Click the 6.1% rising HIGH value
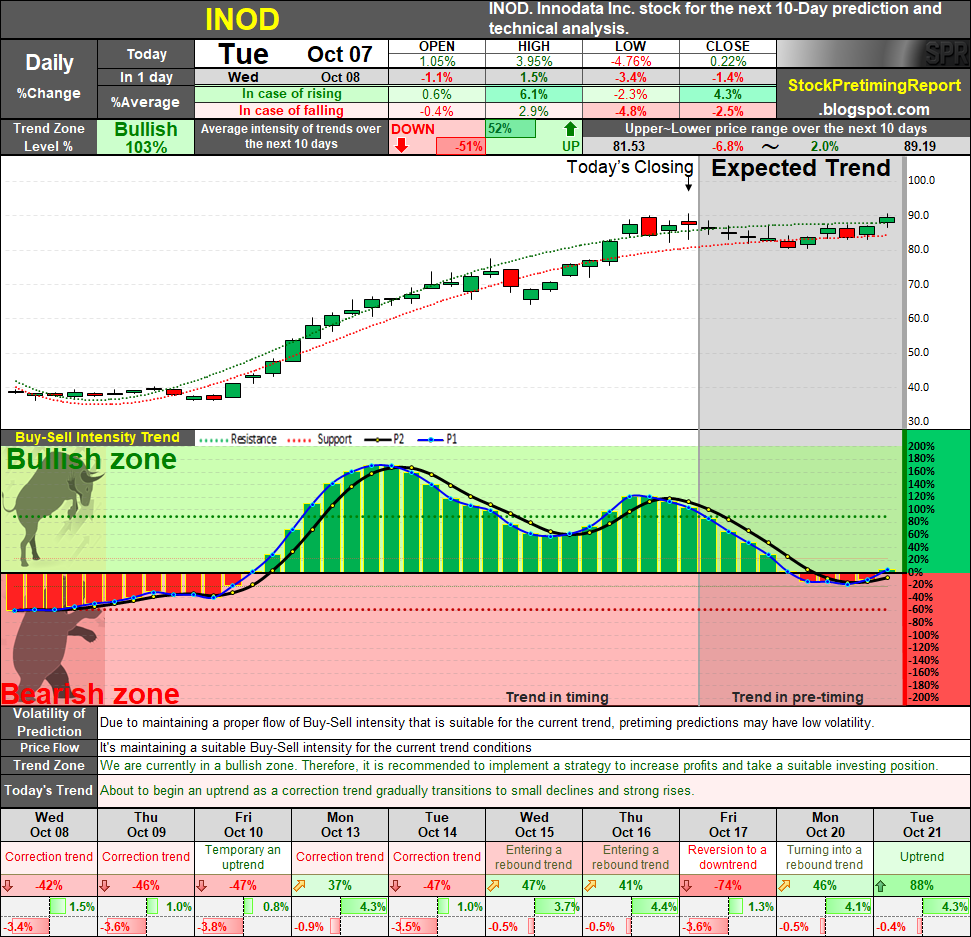Screen dimensions: 971x937 coord(534,94)
